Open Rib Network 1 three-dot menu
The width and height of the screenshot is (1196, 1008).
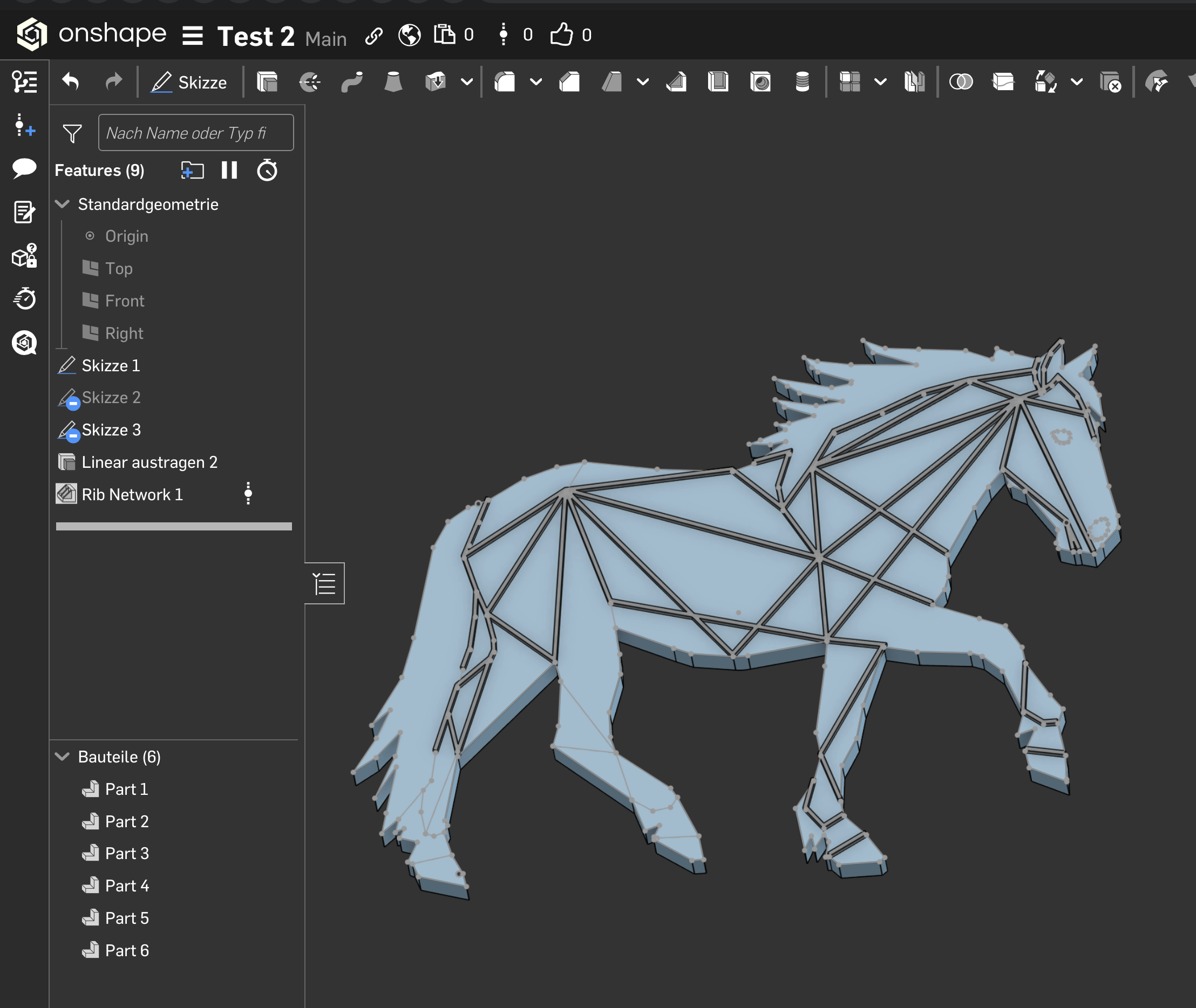click(x=248, y=494)
